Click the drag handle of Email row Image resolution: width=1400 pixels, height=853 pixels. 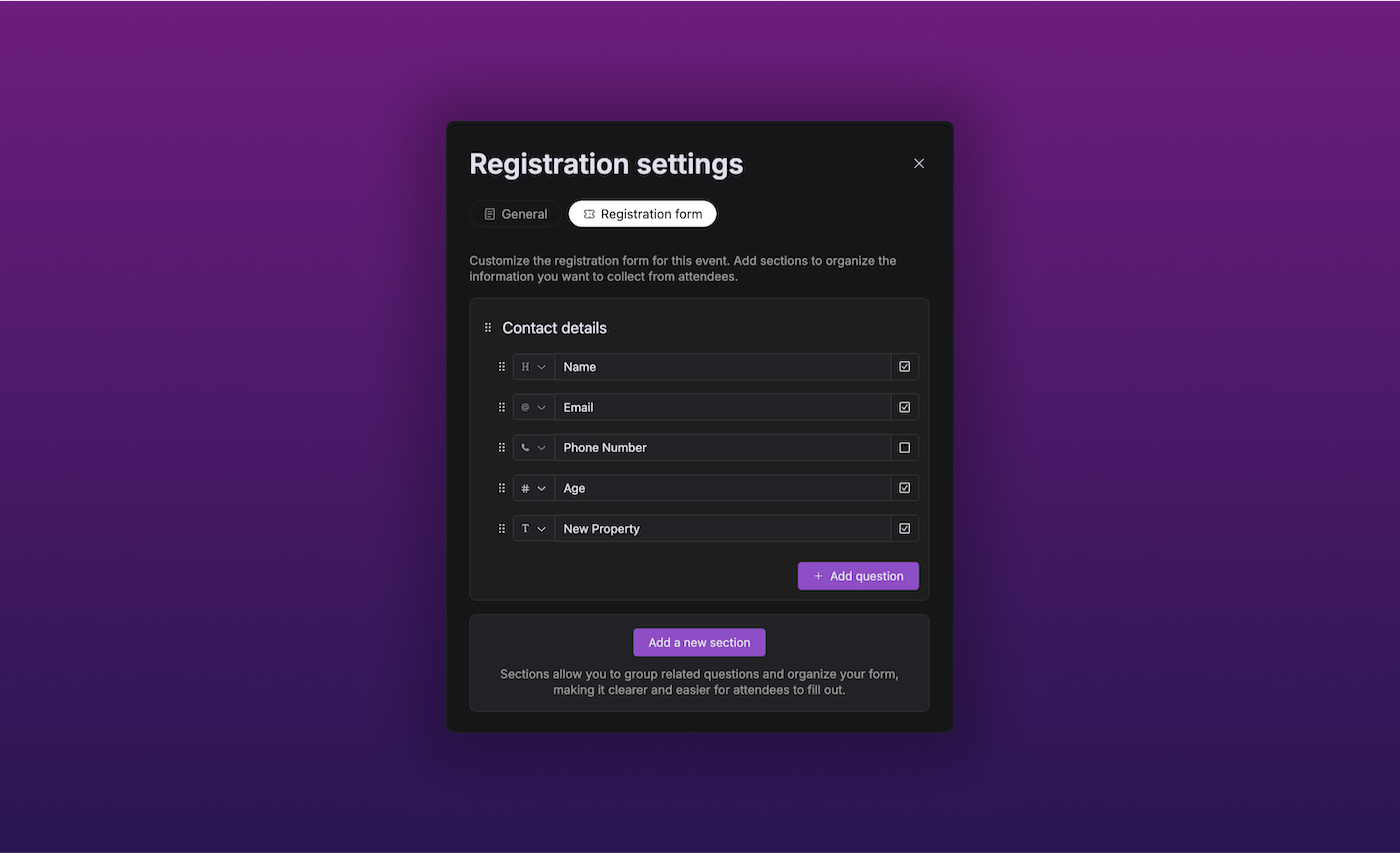(502, 407)
